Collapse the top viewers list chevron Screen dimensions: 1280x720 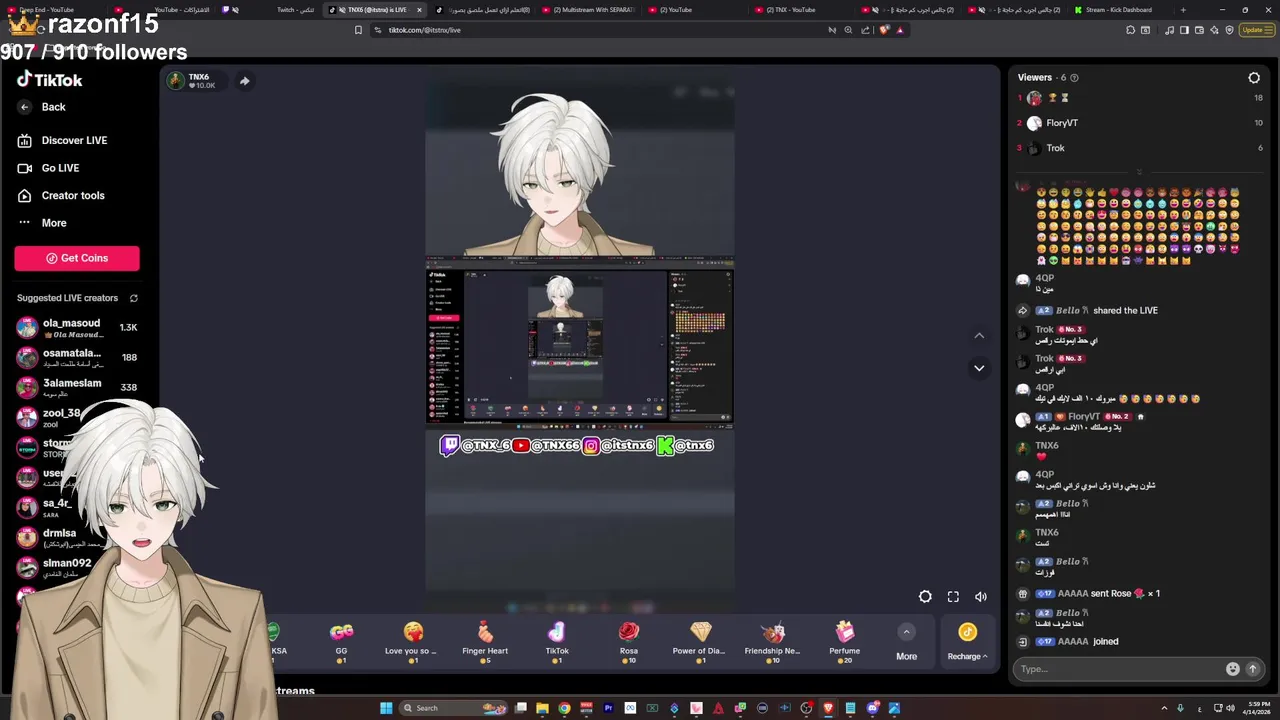click(x=1139, y=172)
